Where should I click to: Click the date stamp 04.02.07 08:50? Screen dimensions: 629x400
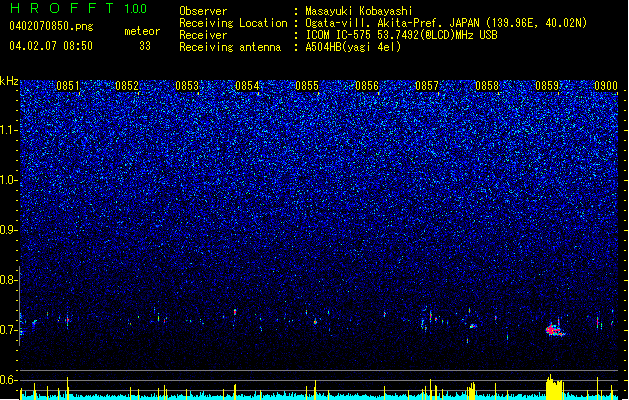coord(51,46)
